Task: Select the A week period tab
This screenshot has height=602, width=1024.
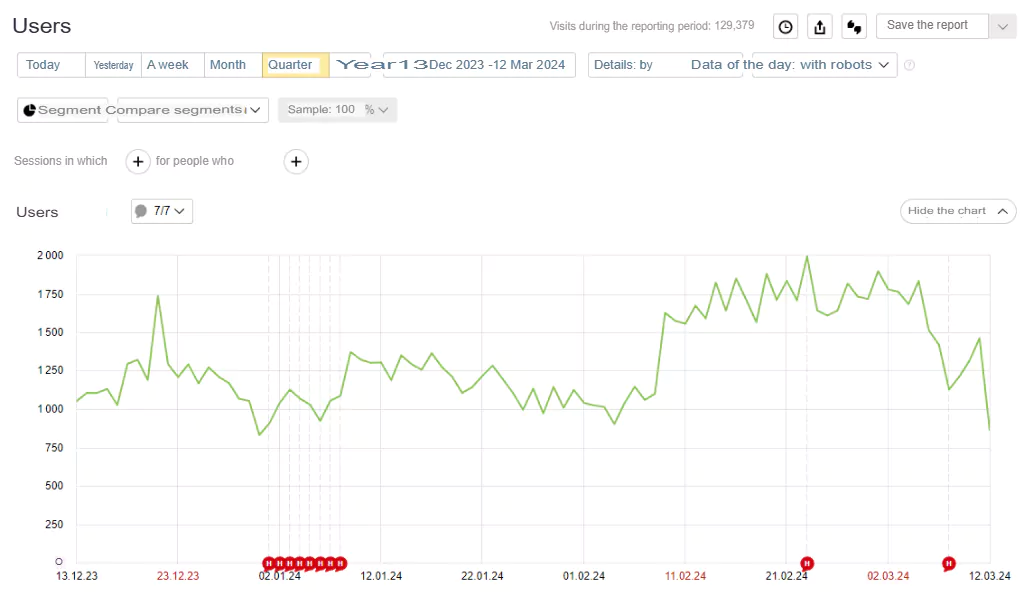Action: [x=172, y=65]
